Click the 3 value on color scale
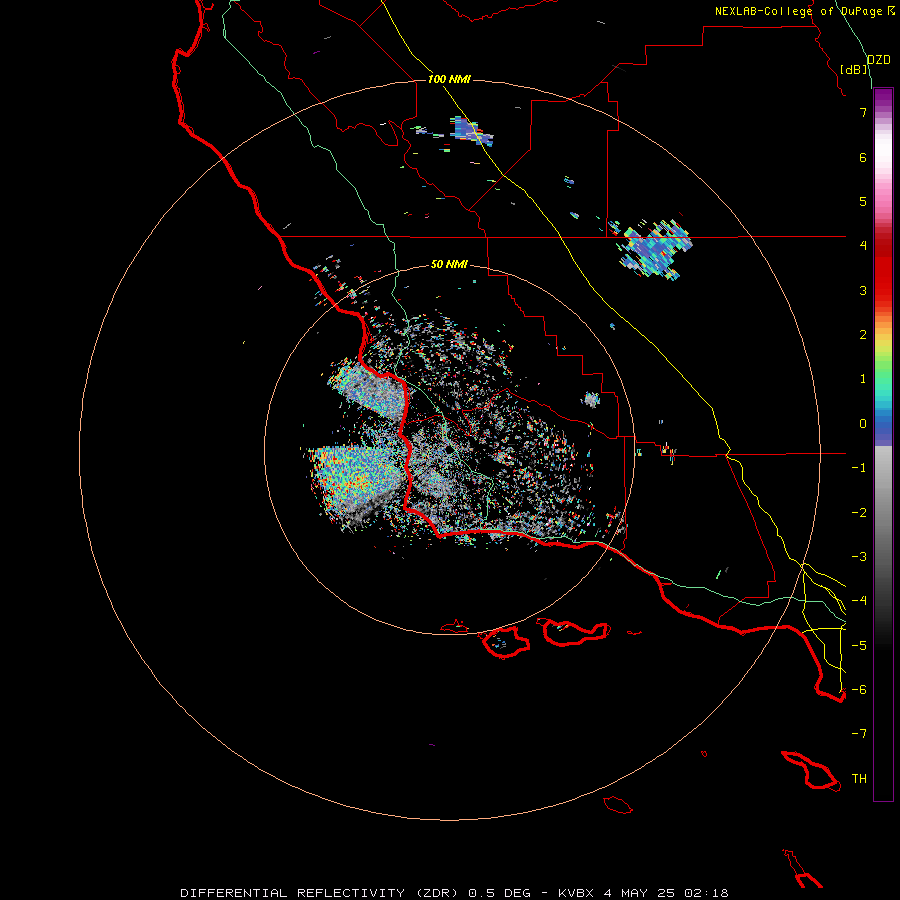 tap(863, 290)
